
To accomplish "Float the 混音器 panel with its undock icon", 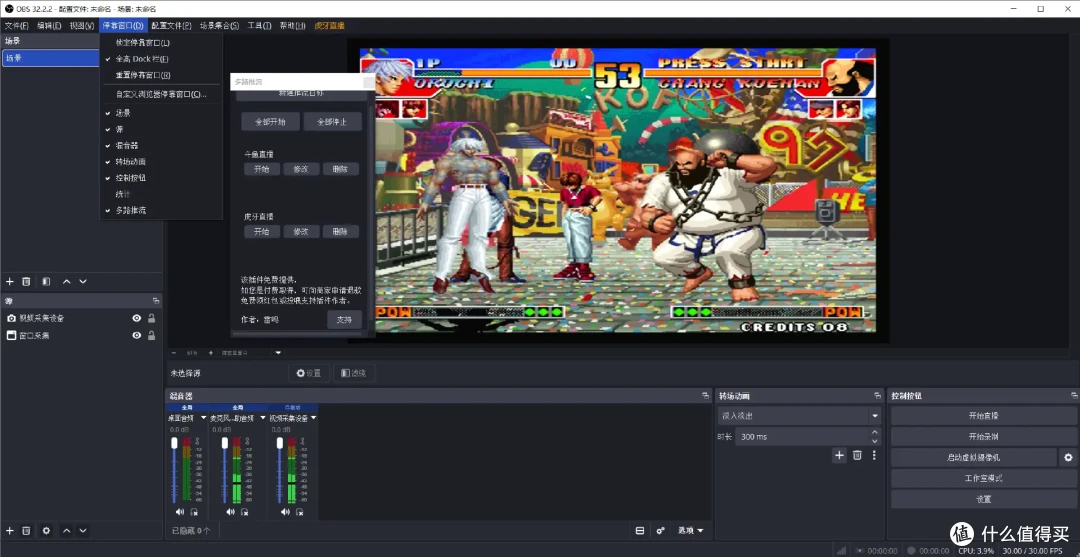I will (x=705, y=396).
